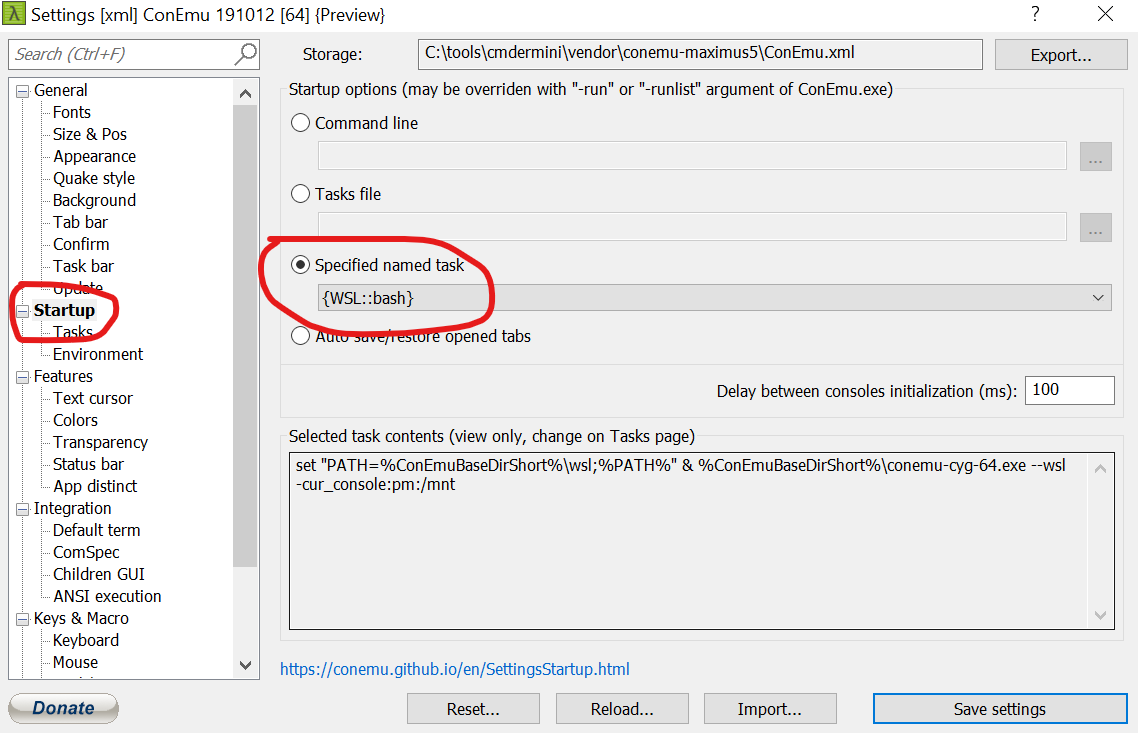Collapse the Integration section

(22, 508)
